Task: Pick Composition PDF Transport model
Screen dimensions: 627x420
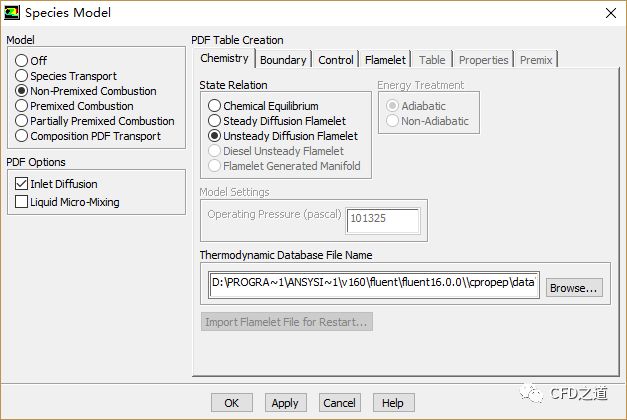Action: click(x=22, y=136)
